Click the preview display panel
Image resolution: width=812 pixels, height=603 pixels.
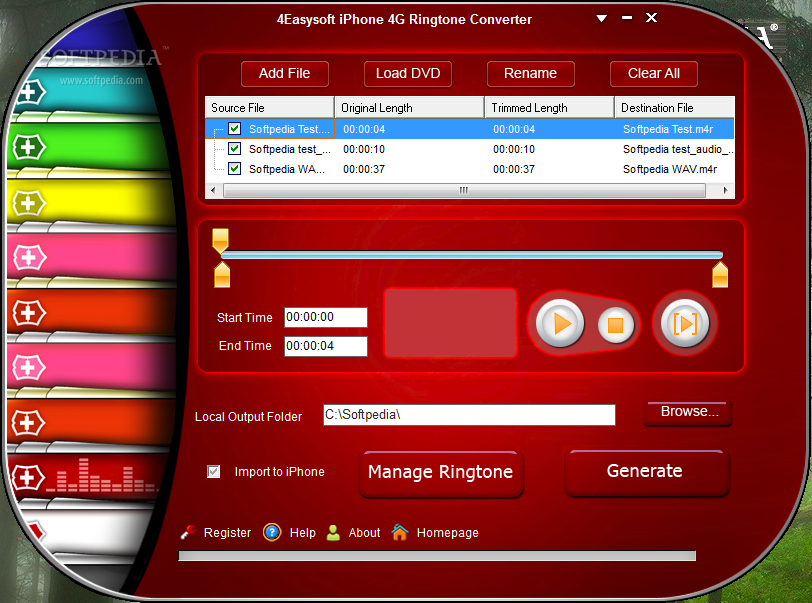click(450, 323)
